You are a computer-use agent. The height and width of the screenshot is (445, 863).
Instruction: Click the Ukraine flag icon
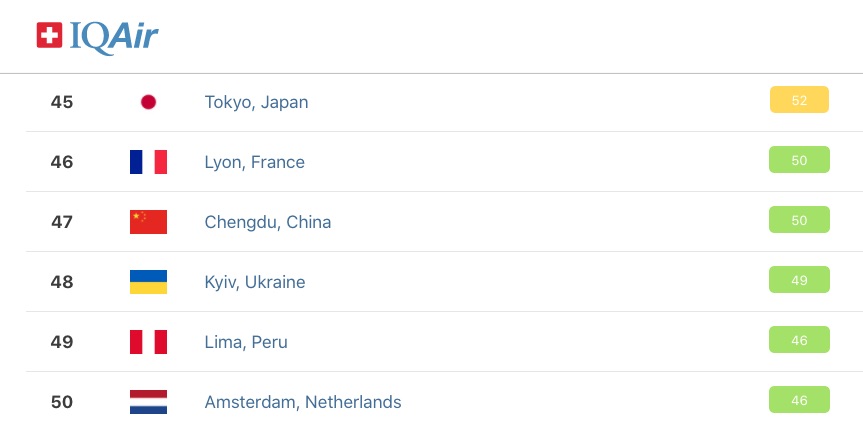click(x=148, y=282)
